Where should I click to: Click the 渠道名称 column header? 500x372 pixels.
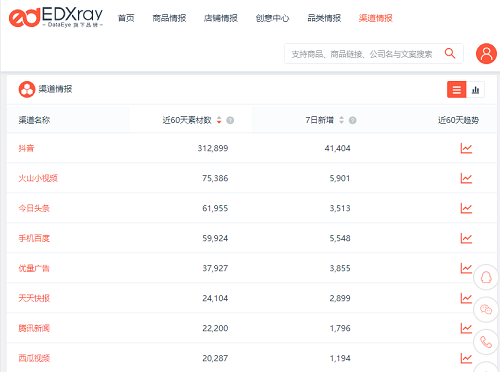pyautogui.click(x=34, y=120)
